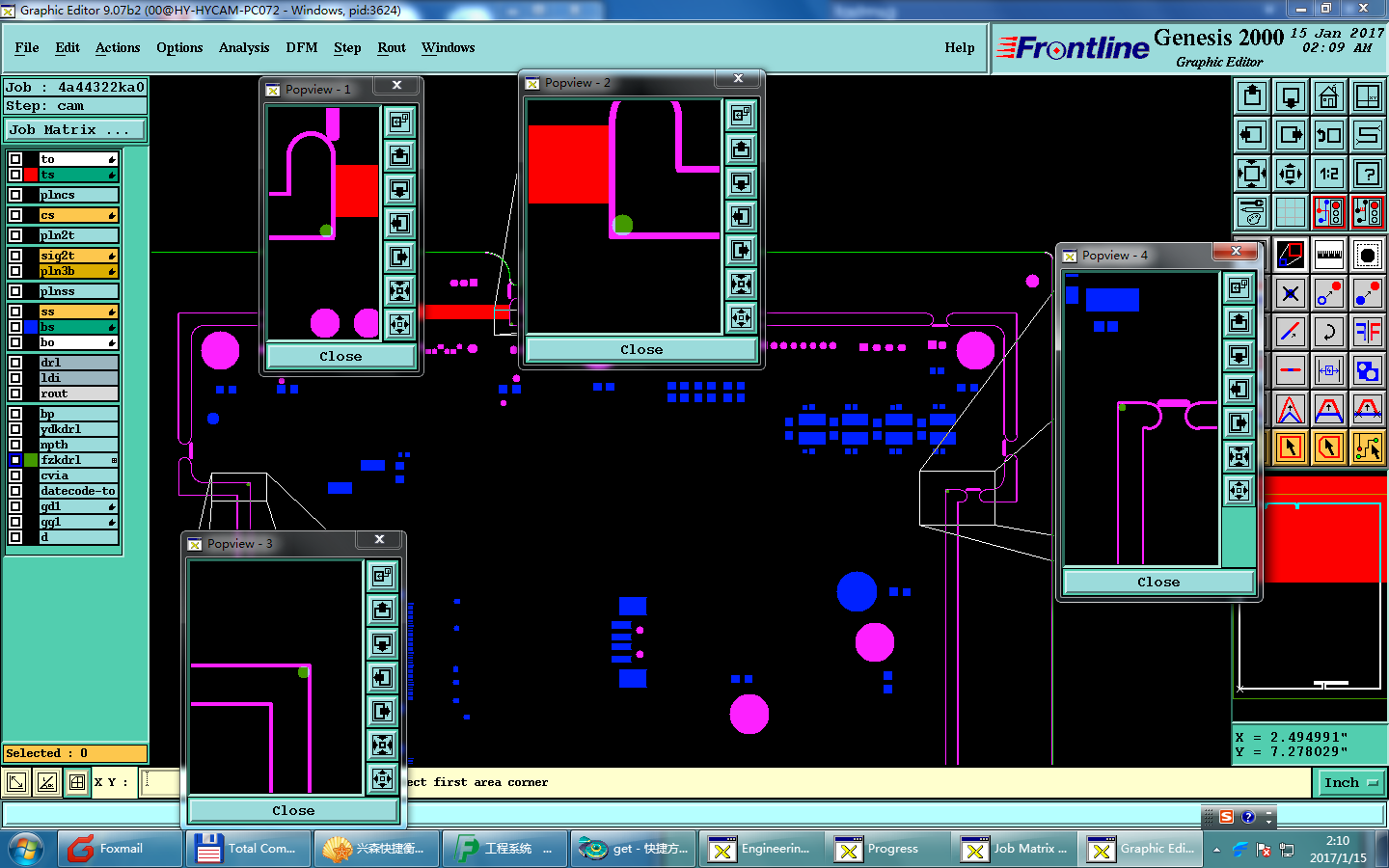
Task: Click the green color swatch of layer fzkdrl
Action: click(x=31, y=460)
